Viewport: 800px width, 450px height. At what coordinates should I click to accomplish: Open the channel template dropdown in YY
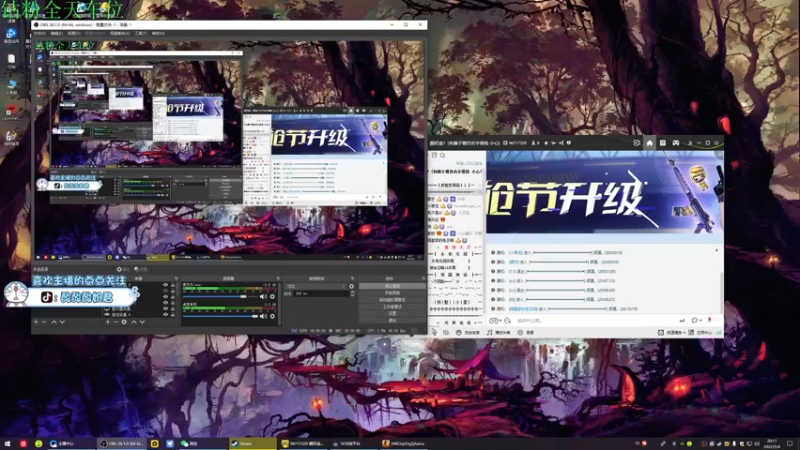coord(674,332)
